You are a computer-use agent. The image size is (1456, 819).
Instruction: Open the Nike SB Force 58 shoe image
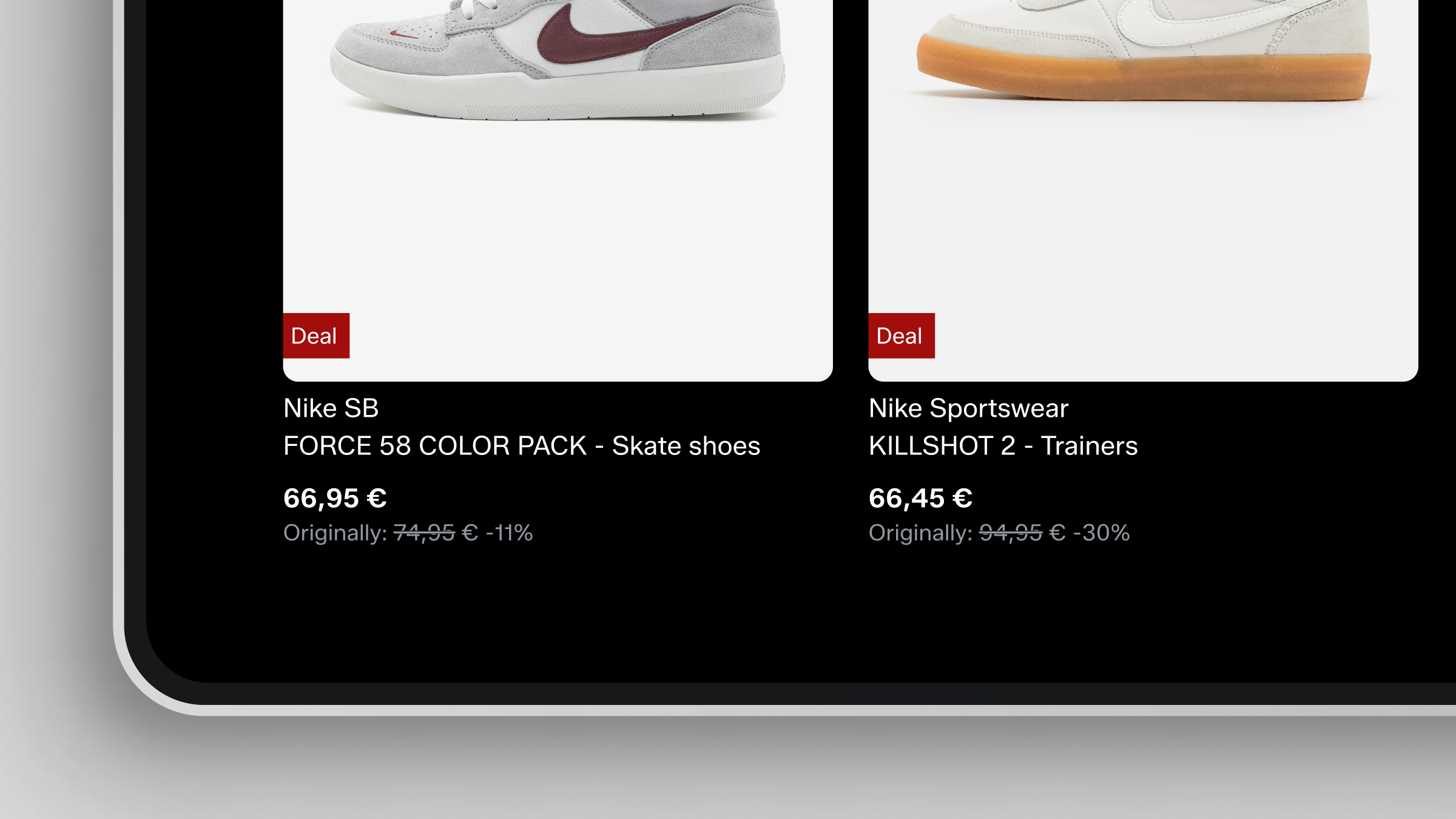coord(558,190)
